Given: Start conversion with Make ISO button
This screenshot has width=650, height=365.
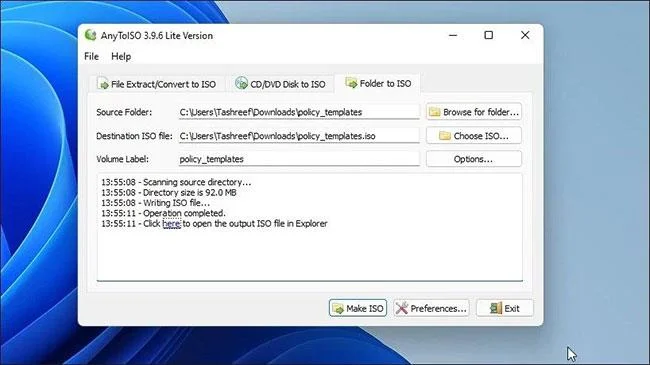Looking at the screenshot, I should pos(358,308).
